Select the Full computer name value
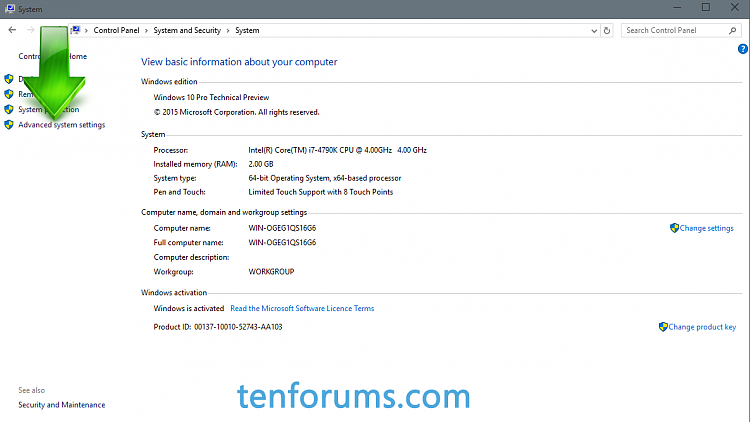Image resolution: width=750 pixels, height=422 pixels. pyautogui.click(x=282, y=243)
